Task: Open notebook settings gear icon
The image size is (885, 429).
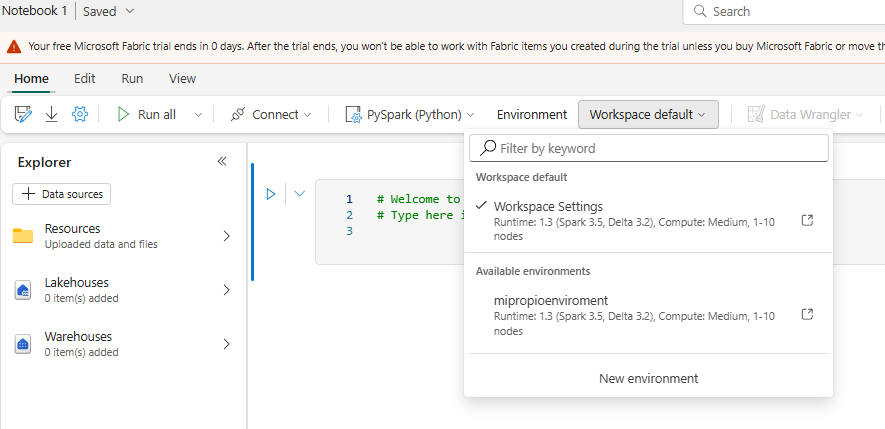Action: [80, 115]
